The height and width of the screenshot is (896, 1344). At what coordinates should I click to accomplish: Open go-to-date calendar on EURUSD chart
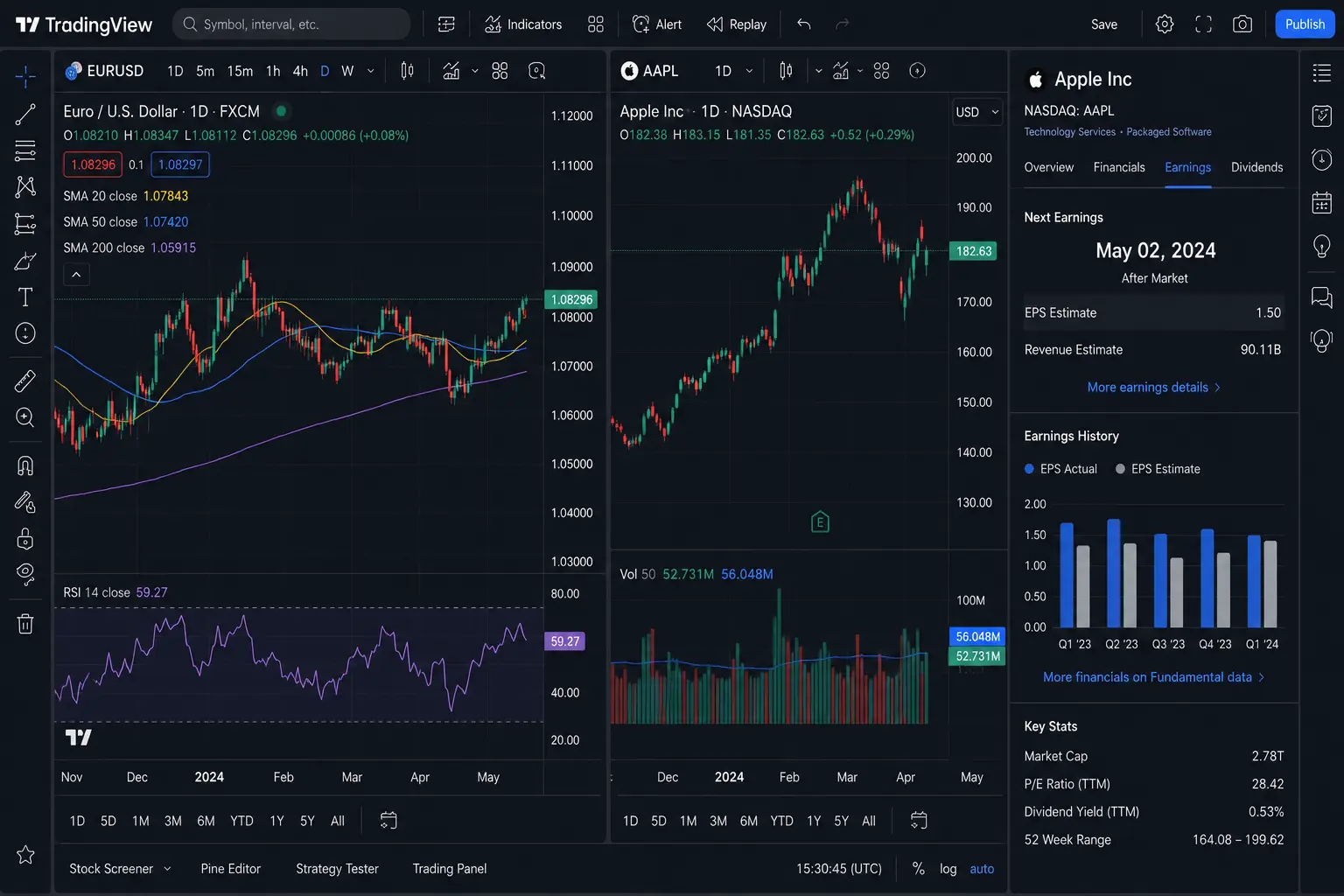(388, 821)
